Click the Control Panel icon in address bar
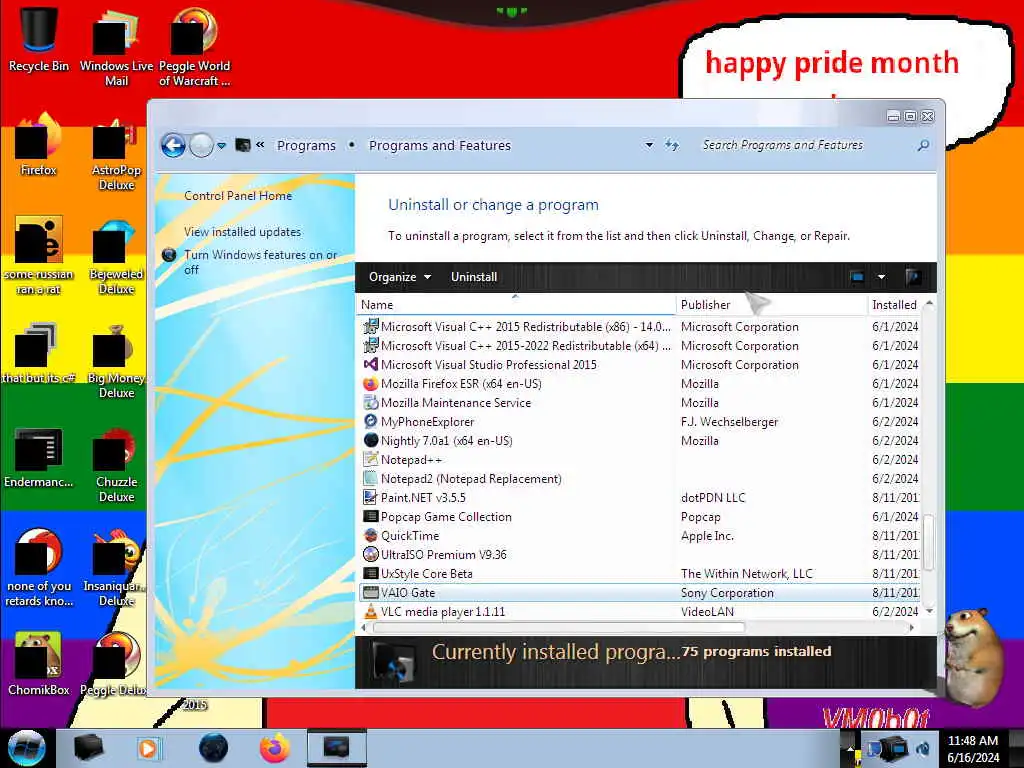Image resolution: width=1024 pixels, height=768 pixels. coord(243,145)
